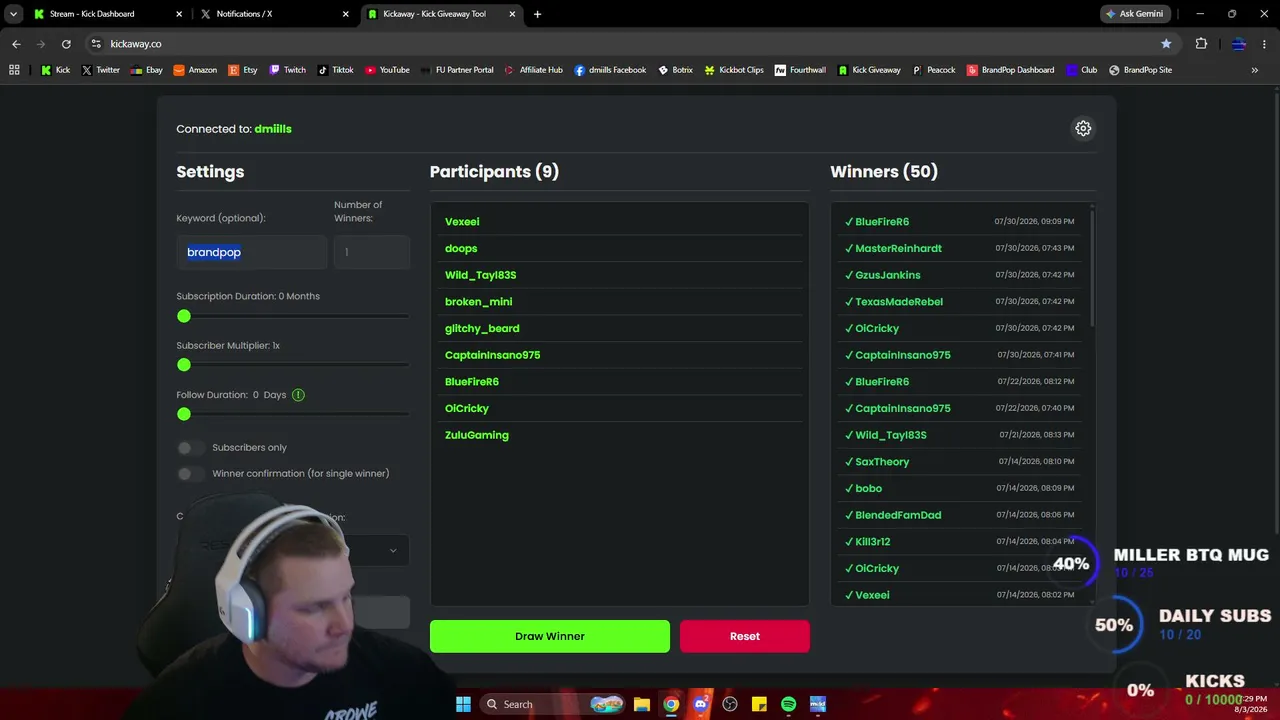Reload the kickaway.co page

(x=66, y=44)
